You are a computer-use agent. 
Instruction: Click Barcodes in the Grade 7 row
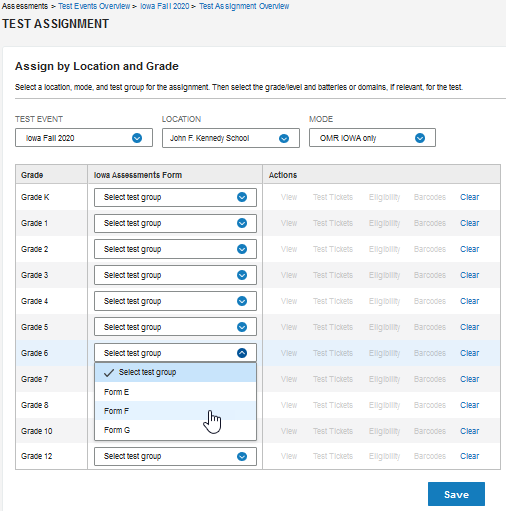point(430,379)
